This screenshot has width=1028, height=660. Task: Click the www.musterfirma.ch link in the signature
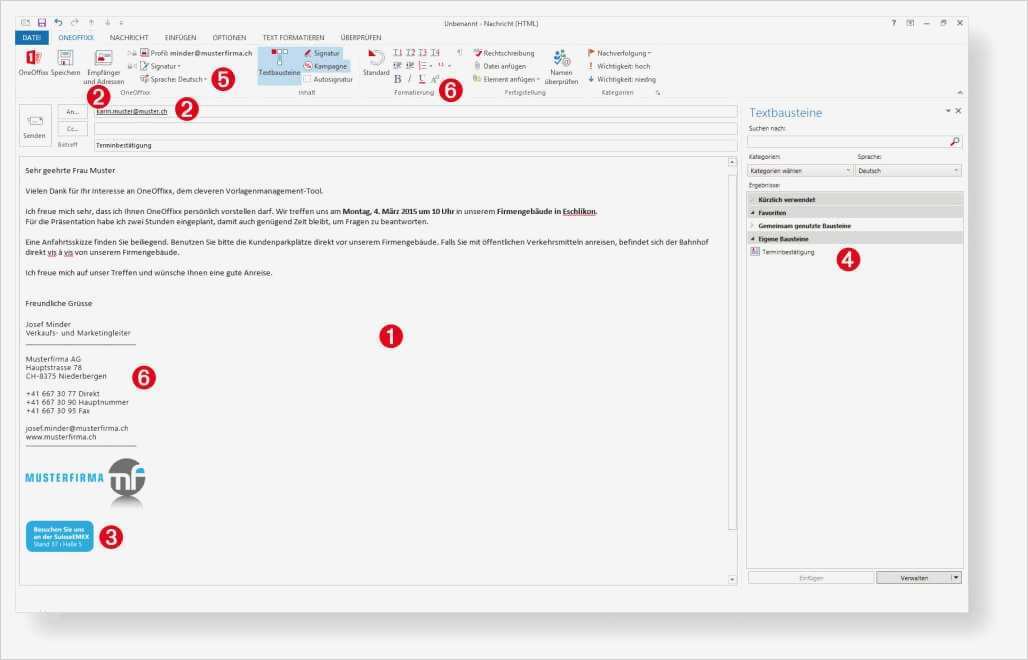point(61,437)
